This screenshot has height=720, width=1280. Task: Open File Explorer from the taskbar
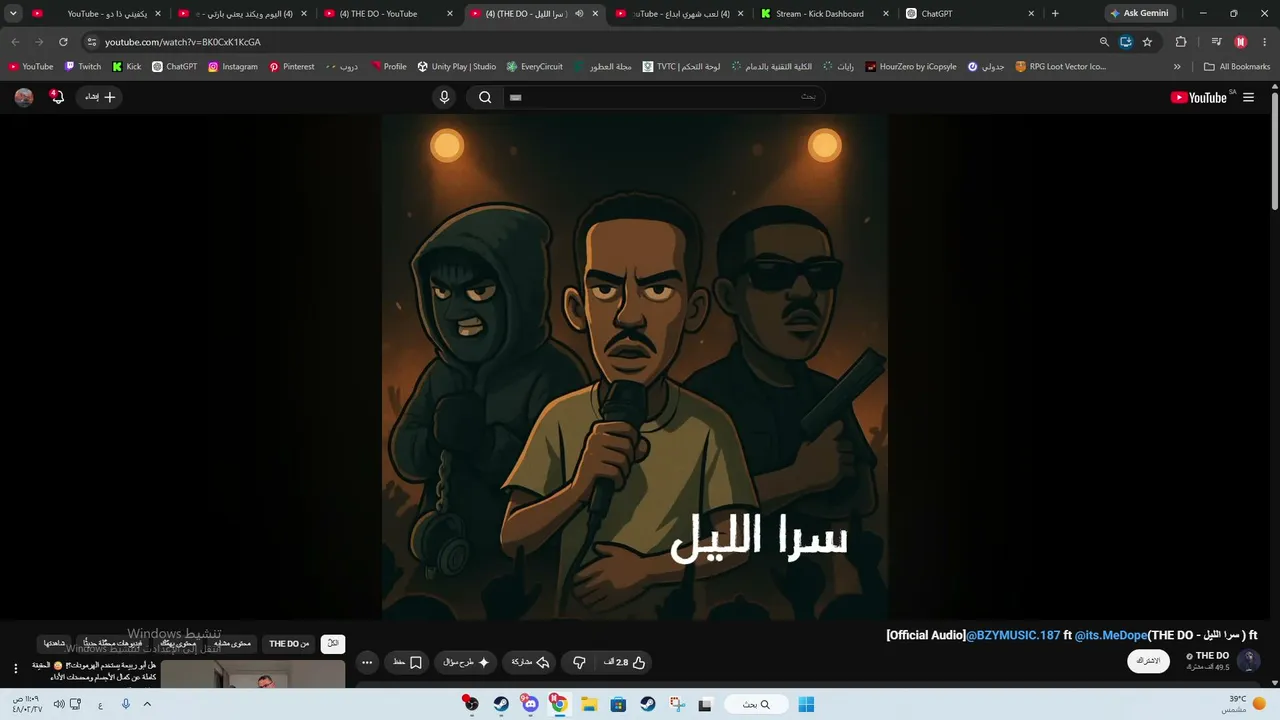pos(589,704)
